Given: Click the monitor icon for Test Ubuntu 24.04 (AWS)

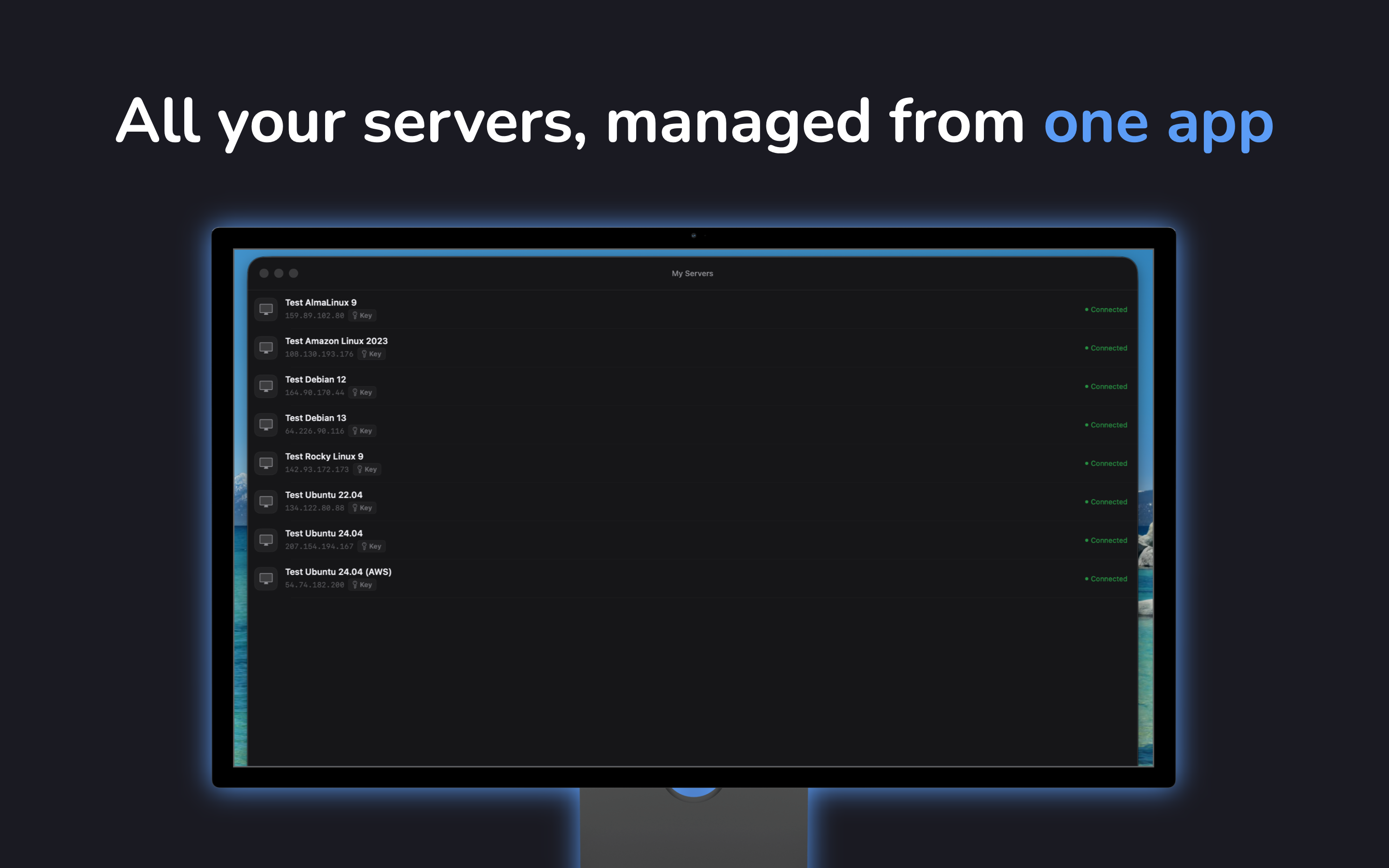Looking at the screenshot, I should 266,578.
